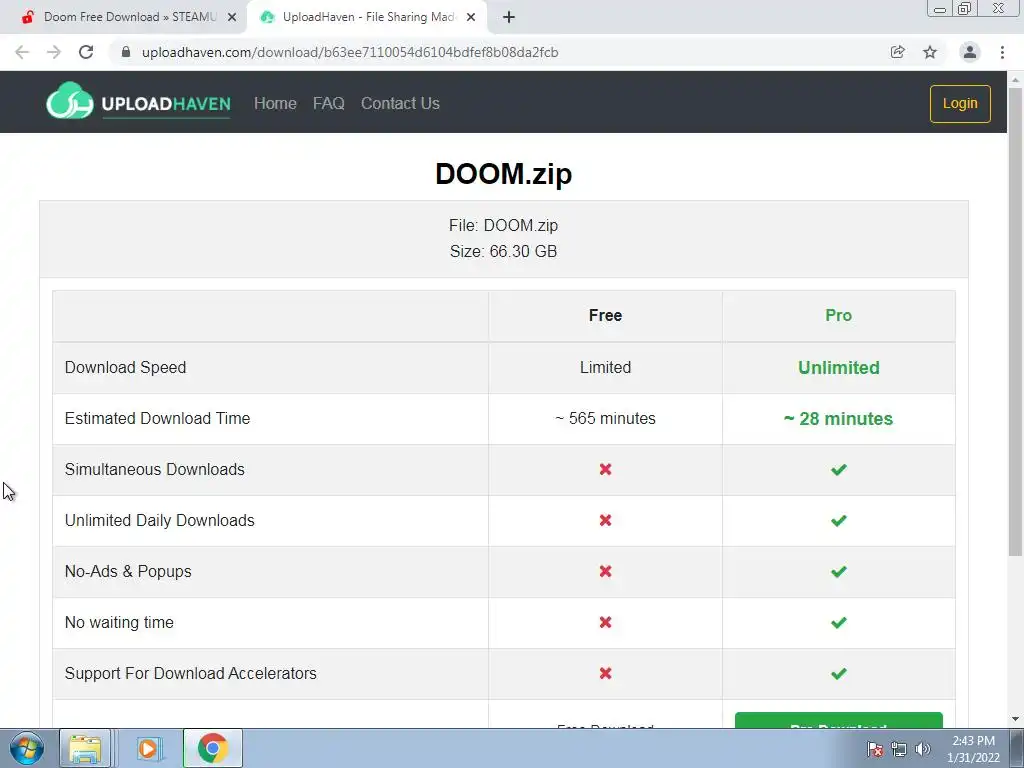The height and width of the screenshot is (768, 1024).
Task: Click the green 'Unlimited' speed value
Action: pyautogui.click(x=839, y=368)
